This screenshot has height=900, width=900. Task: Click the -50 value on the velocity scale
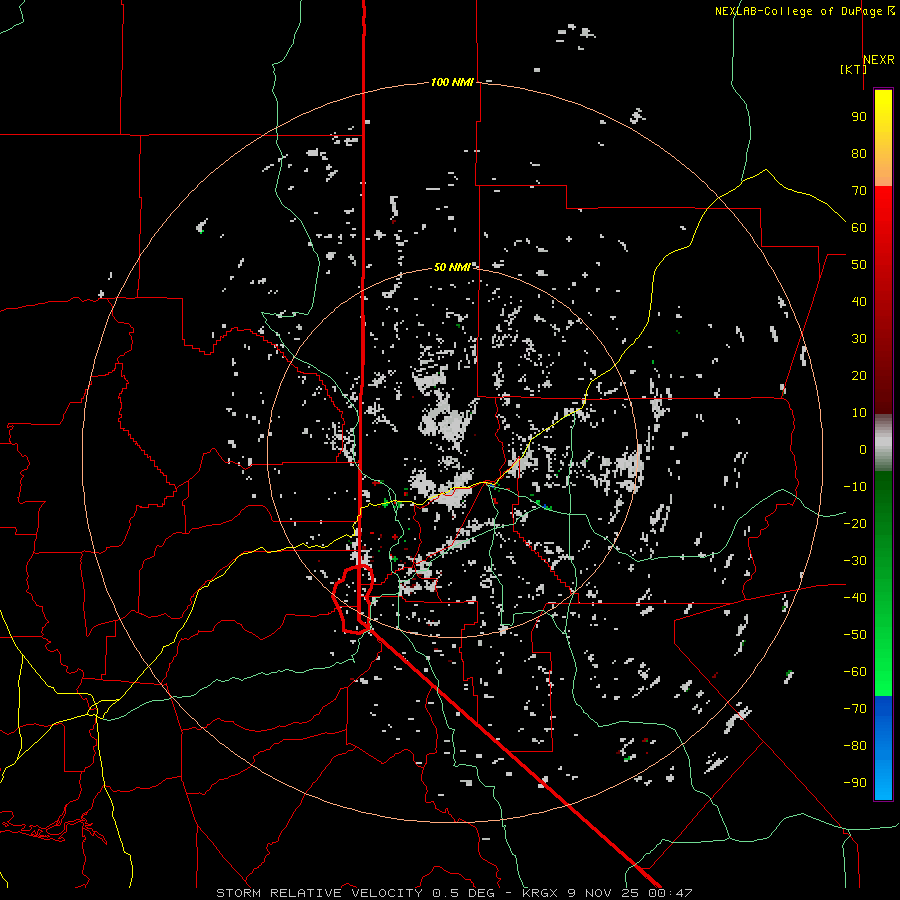coord(855,635)
